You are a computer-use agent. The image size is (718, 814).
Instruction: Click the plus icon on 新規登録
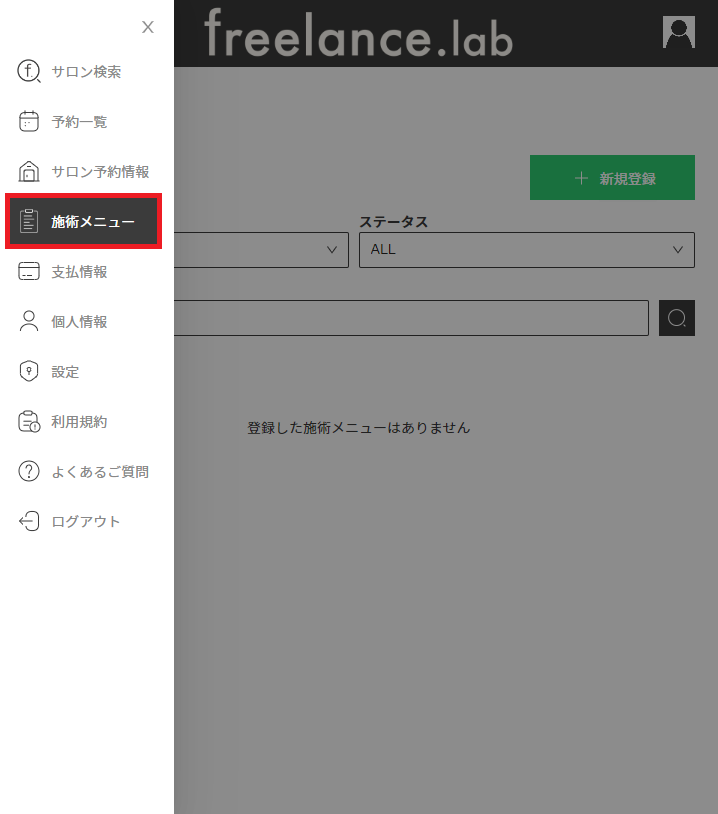pyautogui.click(x=581, y=178)
